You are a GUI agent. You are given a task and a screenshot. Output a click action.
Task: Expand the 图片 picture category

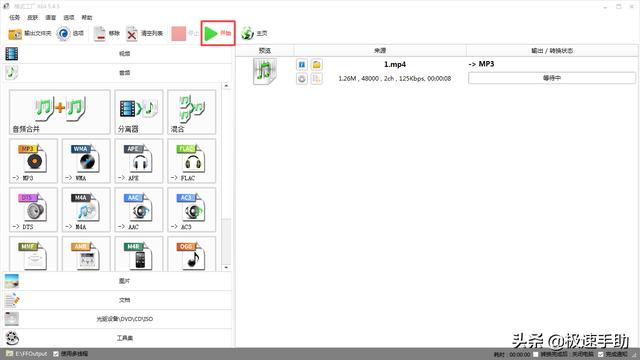click(118, 281)
